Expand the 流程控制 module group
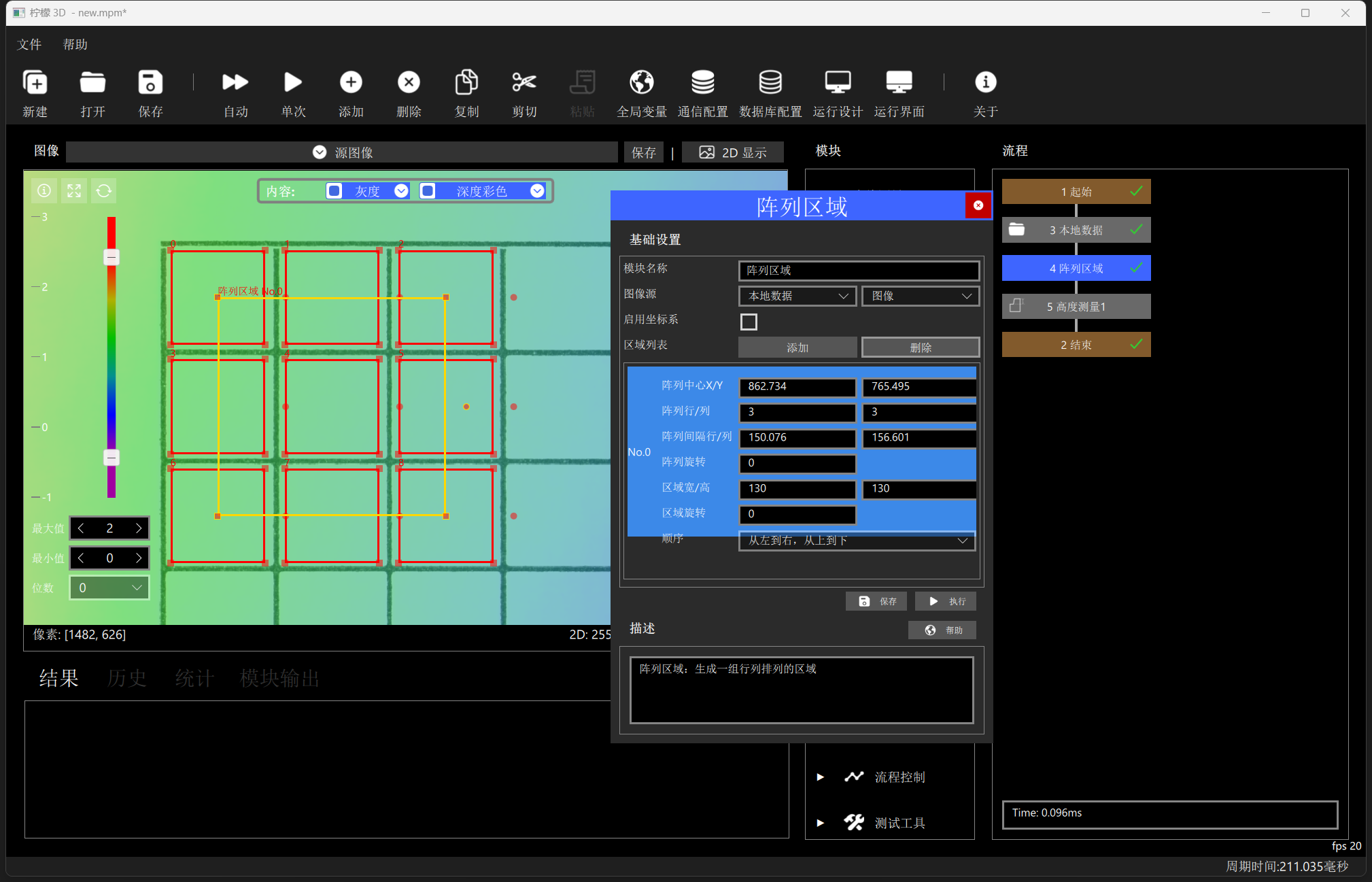 [x=821, y=777]
